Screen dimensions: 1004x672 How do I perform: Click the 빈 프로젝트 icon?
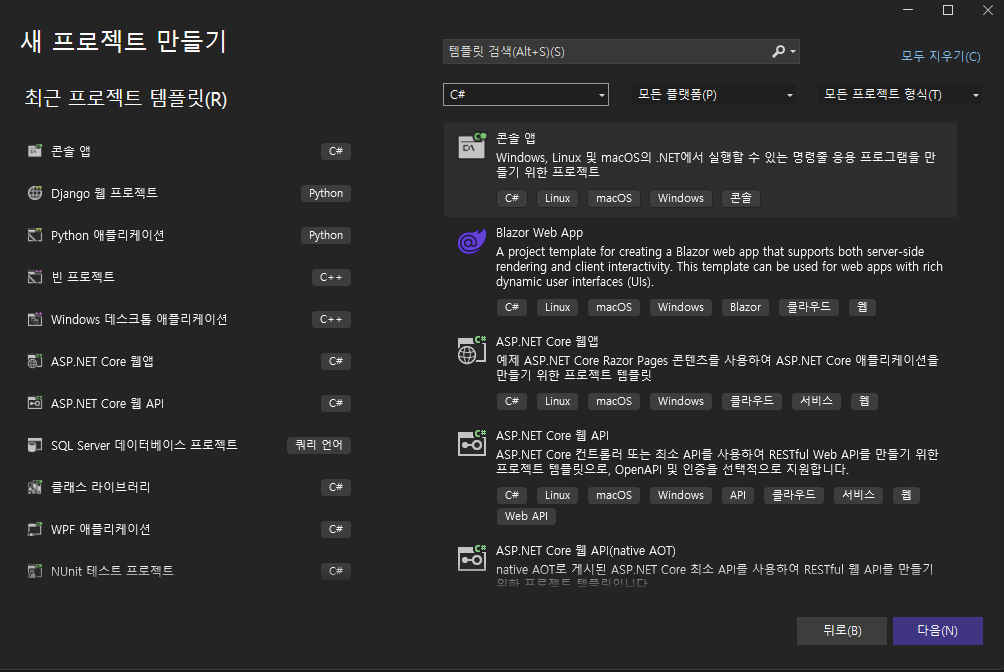point(35,277)
